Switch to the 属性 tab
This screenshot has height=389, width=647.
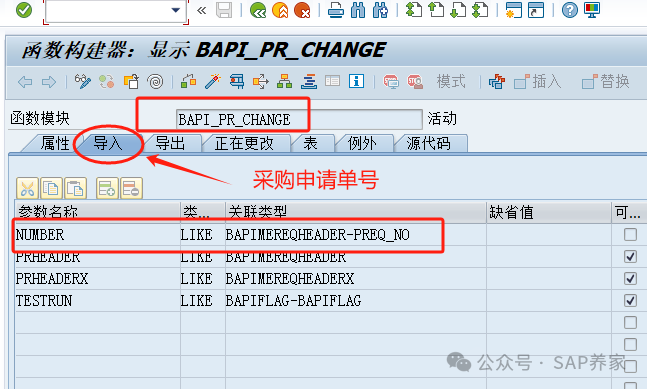click(x=55, y=144)
